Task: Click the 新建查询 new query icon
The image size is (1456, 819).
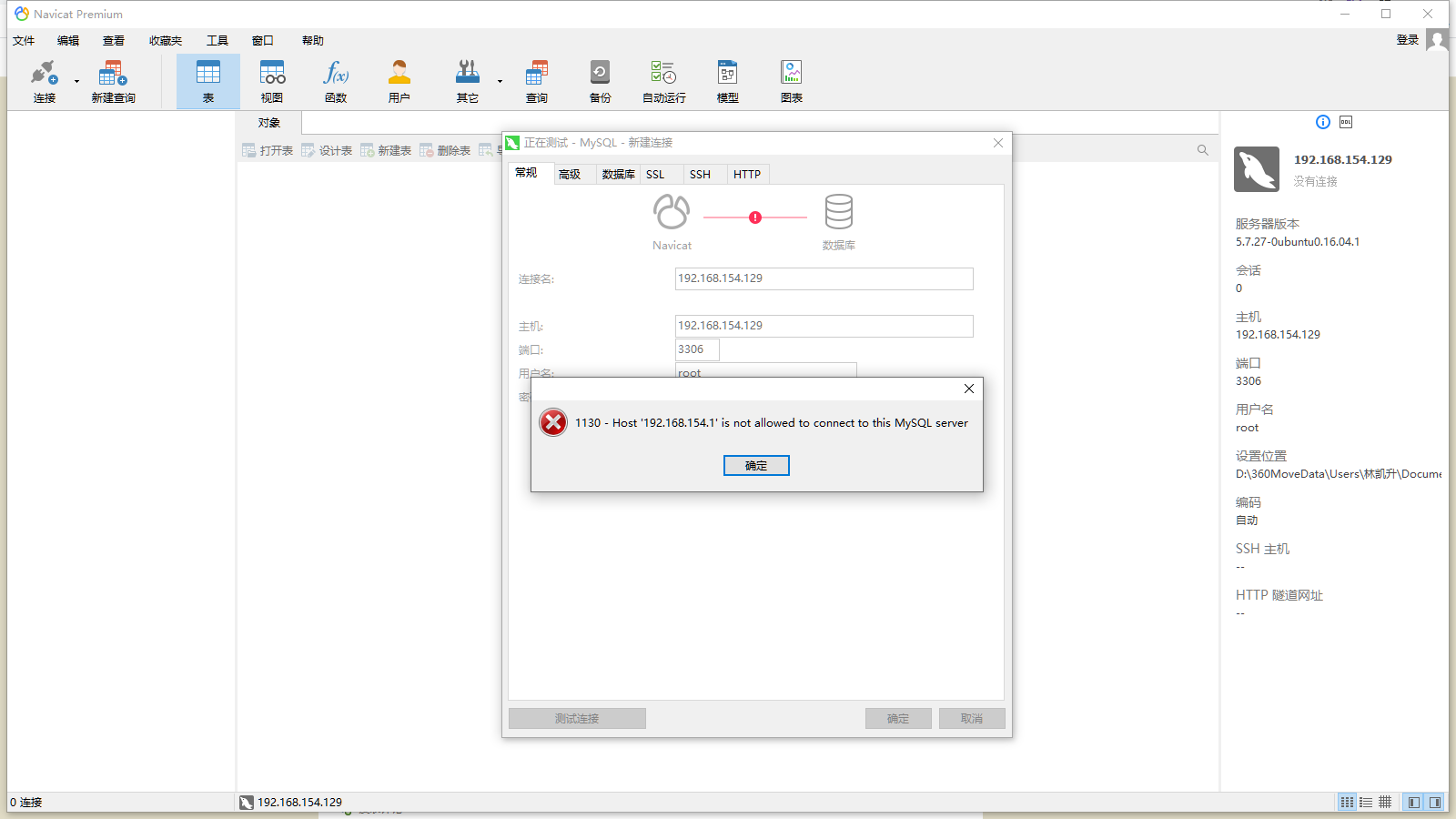Action: (114, 81)
